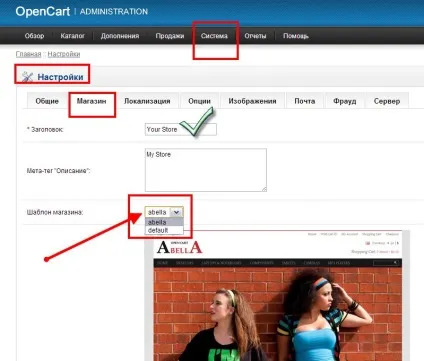Choose abella in the template list
Image resolution: width=424 pixels, height=361 pixels.
click(164, 222)
